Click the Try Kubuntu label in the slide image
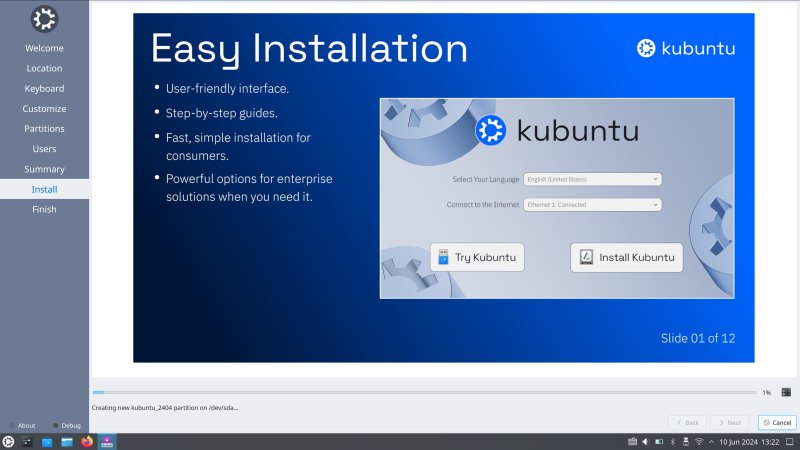 (x=485, y=257)
